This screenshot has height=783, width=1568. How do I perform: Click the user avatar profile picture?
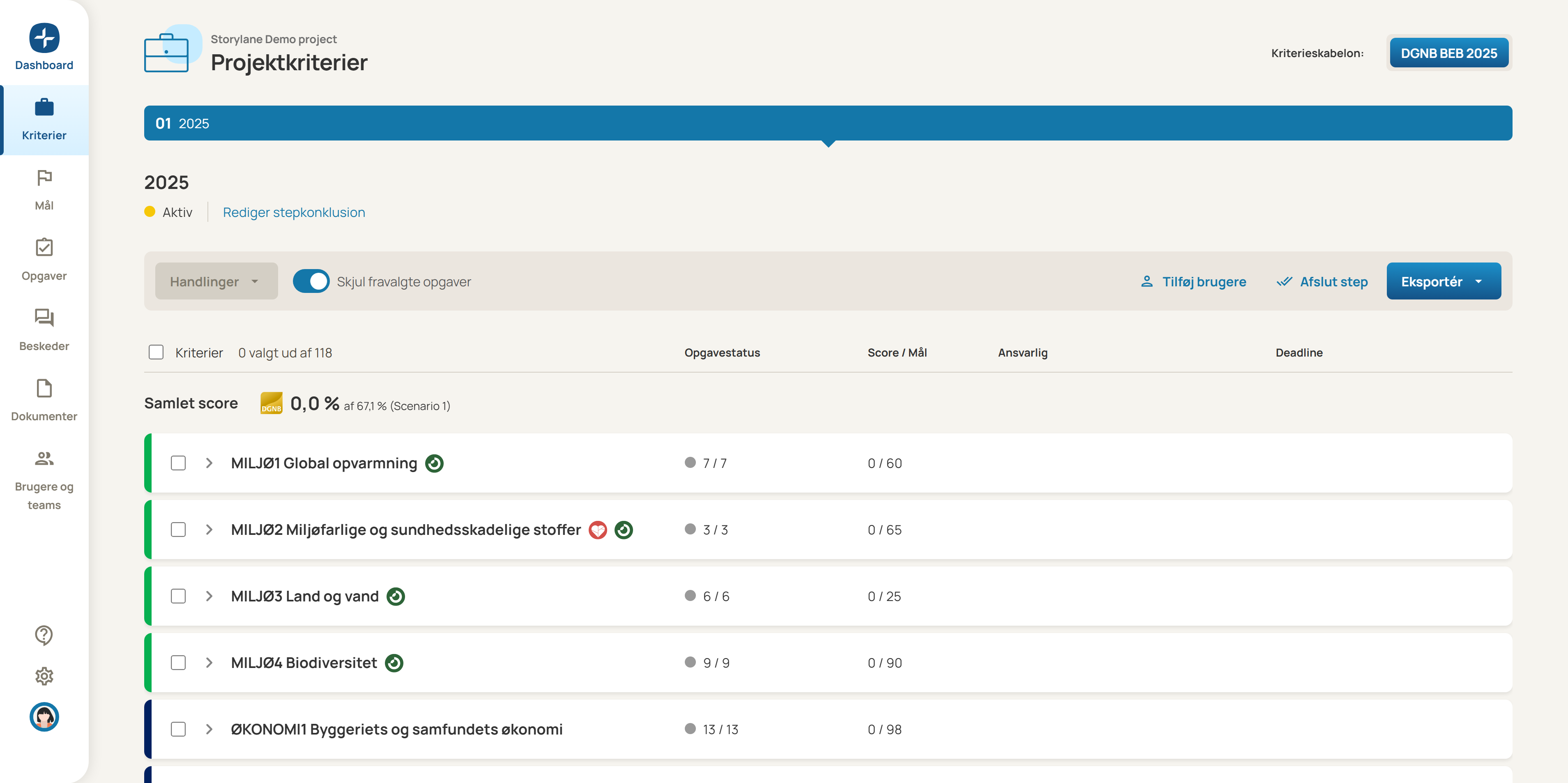(44, 716)
